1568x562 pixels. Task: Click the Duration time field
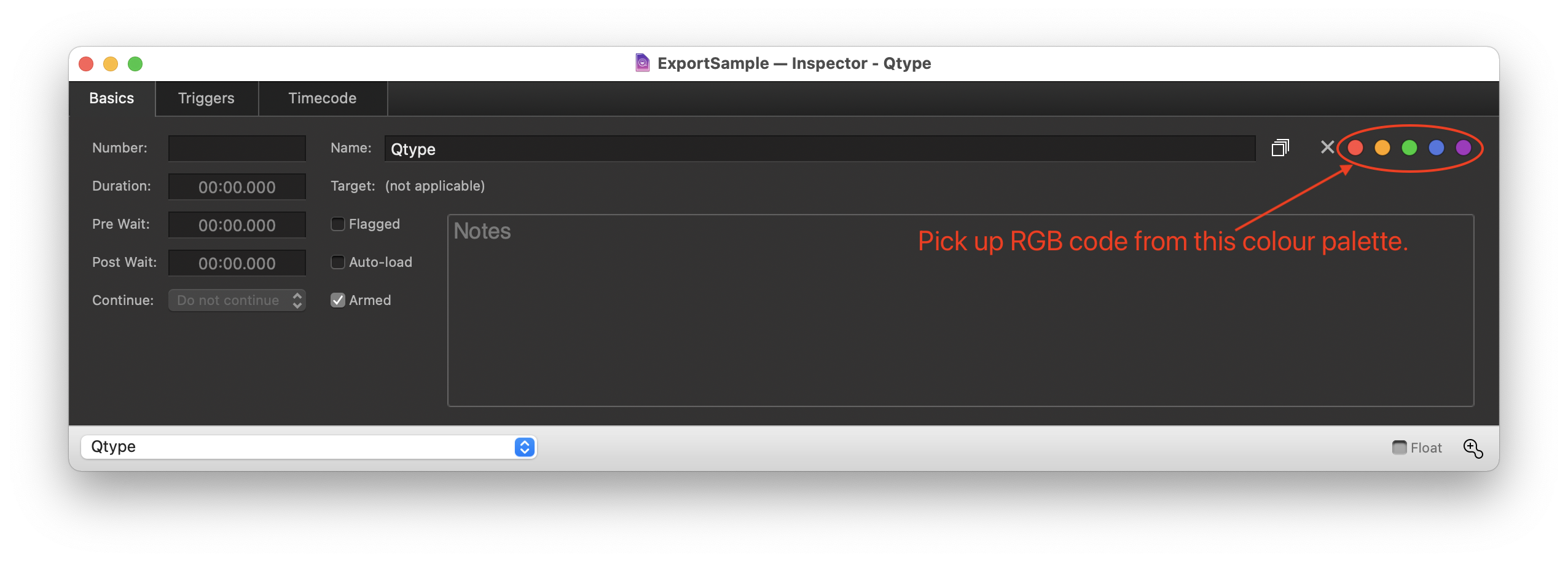pos(237,186)
